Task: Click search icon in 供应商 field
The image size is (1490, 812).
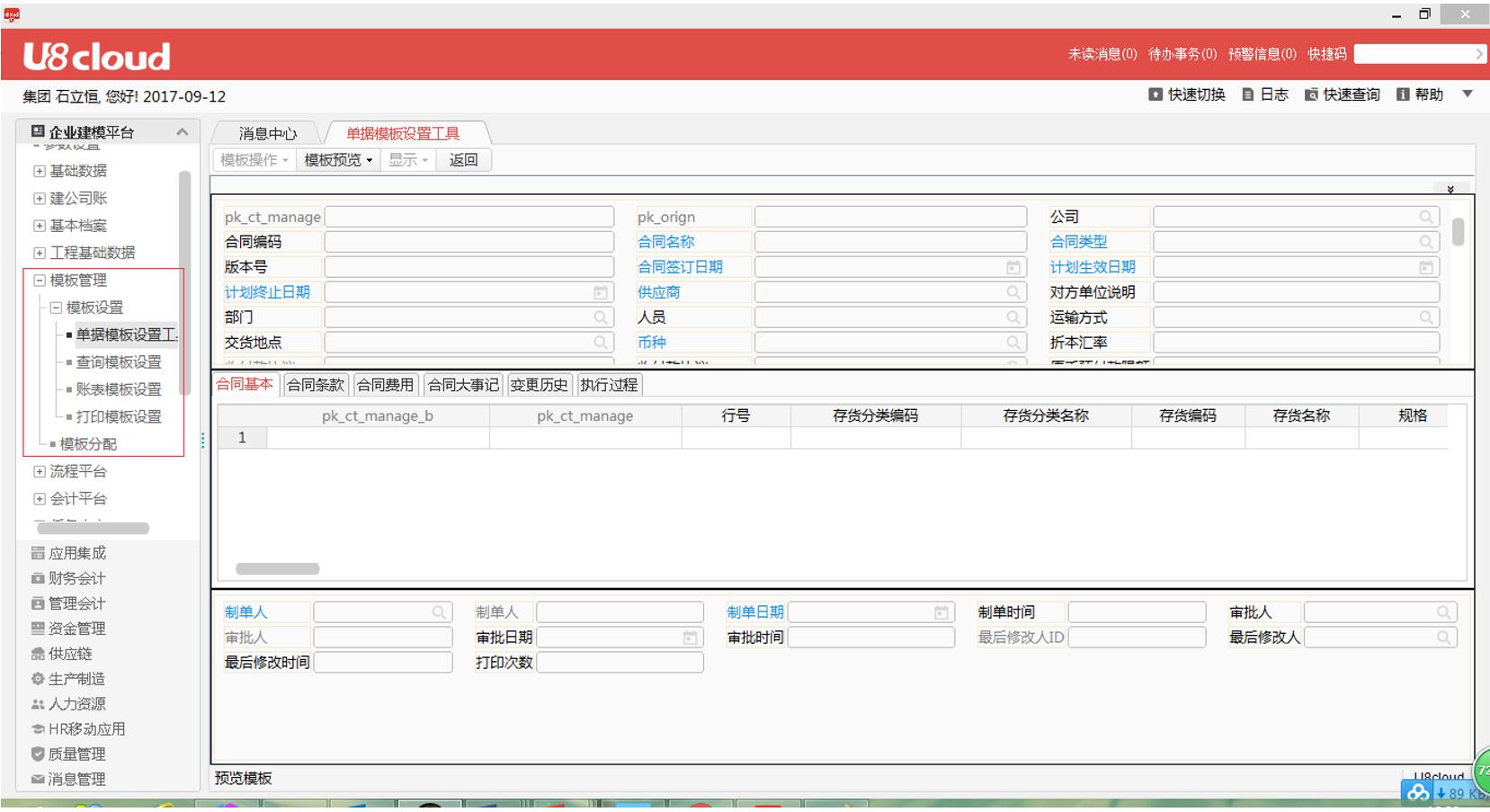Action: (x=1013, y=292)
